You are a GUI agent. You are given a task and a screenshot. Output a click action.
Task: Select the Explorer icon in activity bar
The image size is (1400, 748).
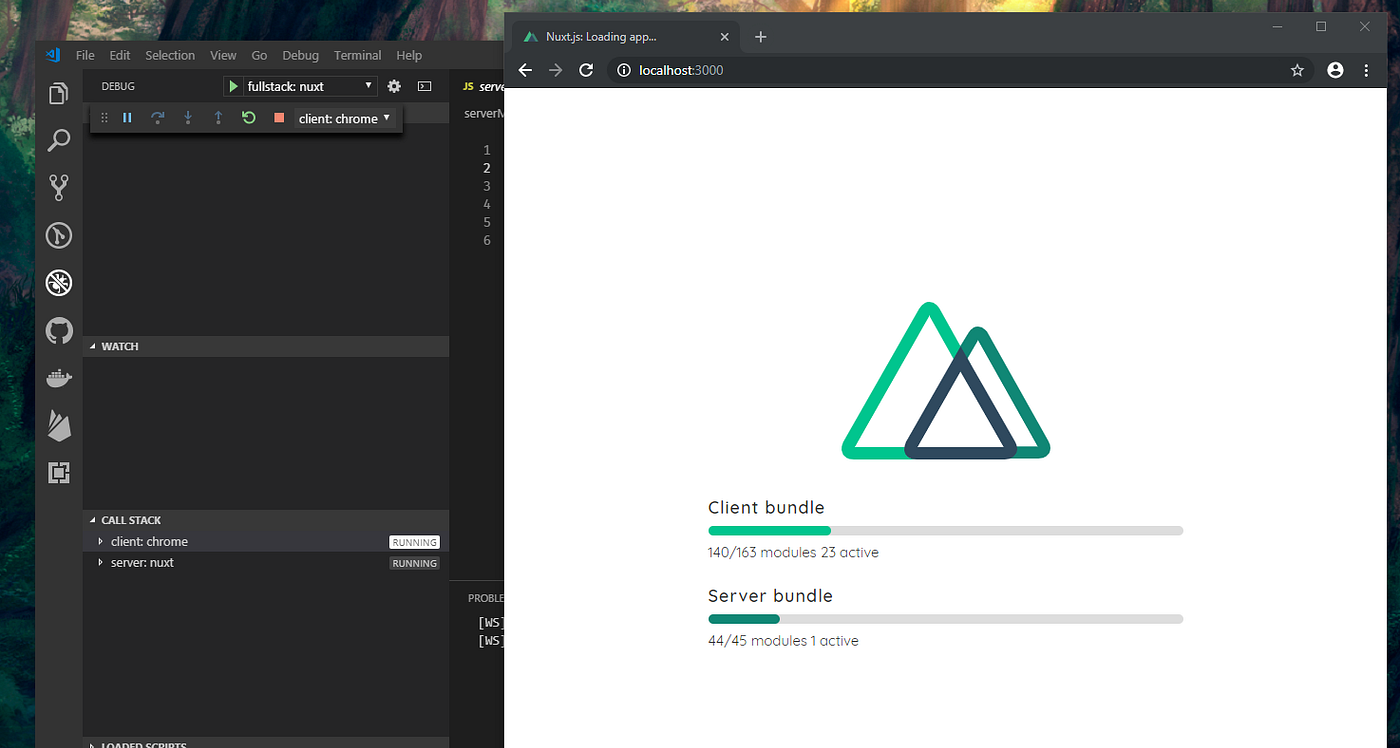58,92
